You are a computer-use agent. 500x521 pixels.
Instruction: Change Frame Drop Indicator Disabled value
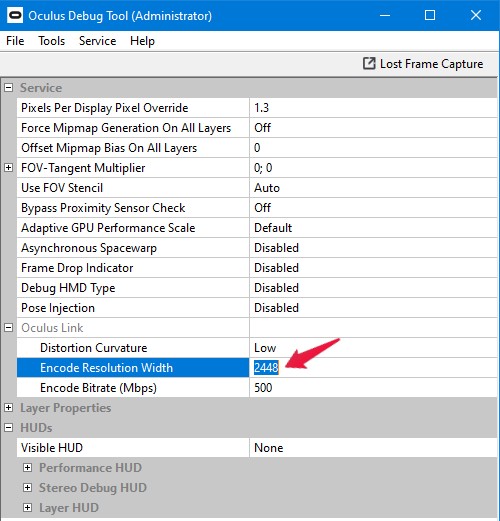click(373, 268)
